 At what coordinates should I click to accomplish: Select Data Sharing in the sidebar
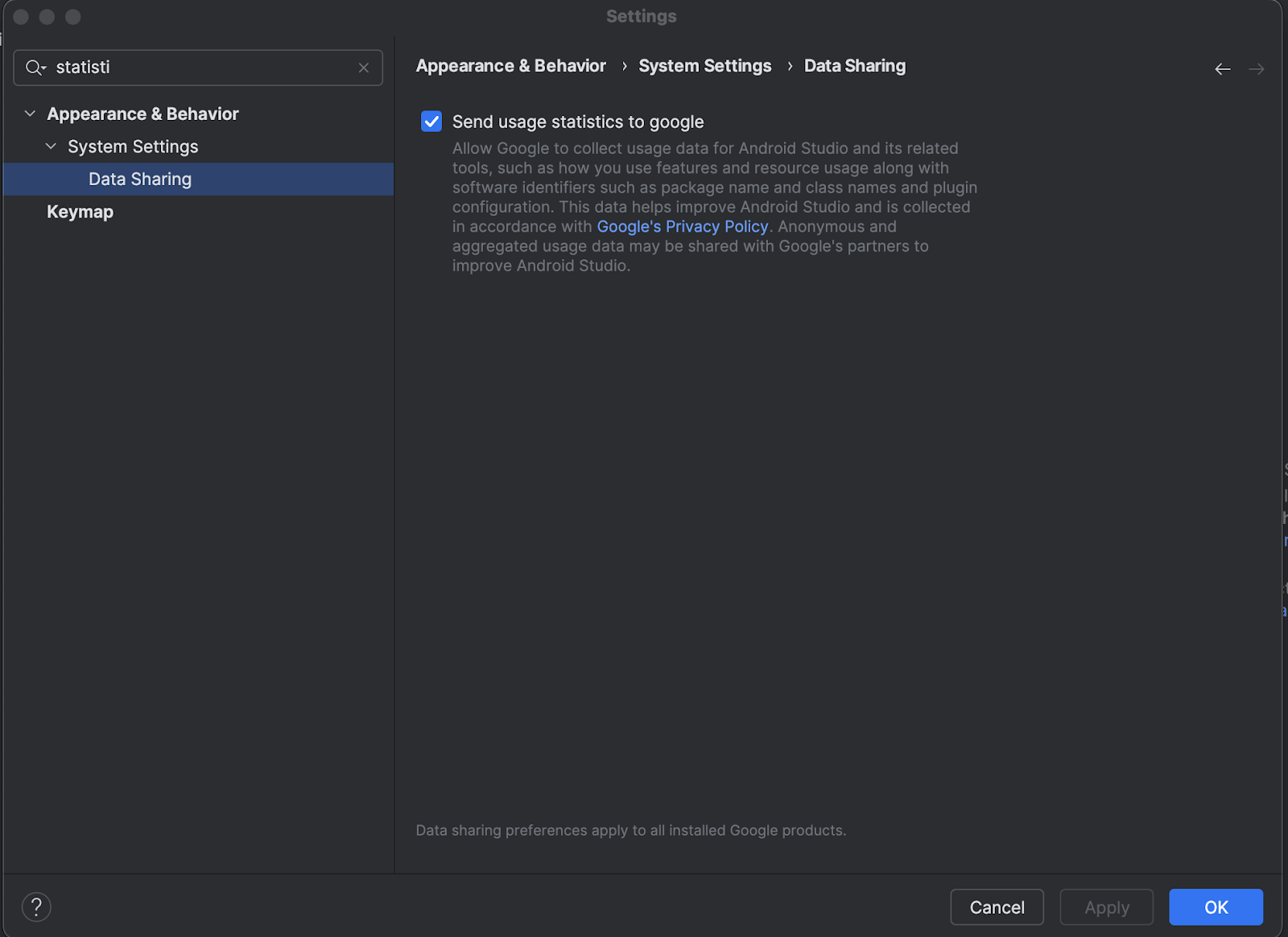tap(139, 179)
